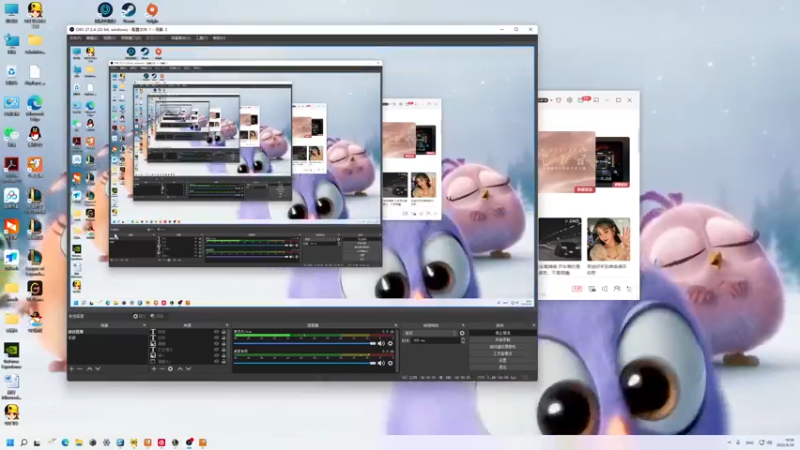The width and height of the screenshot is (800, 450).
Task: Toggle visibility of the third OBS source
Action: click(x=216, y=344)
